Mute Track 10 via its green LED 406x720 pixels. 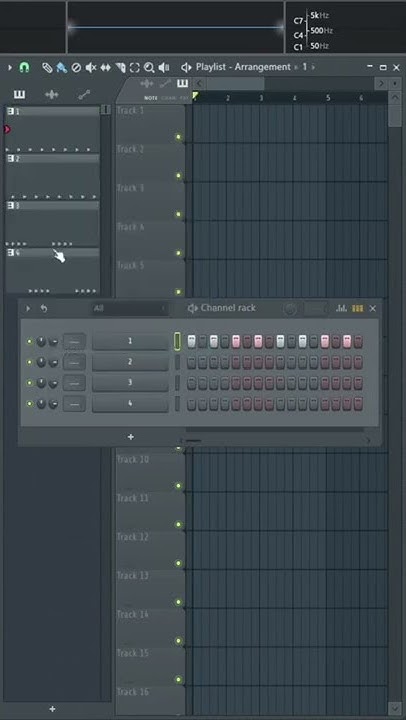179,486
